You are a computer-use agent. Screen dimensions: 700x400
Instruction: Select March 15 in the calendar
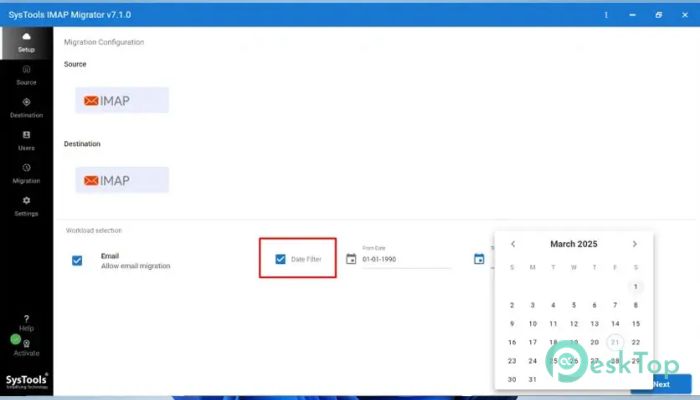click(636, 324)
